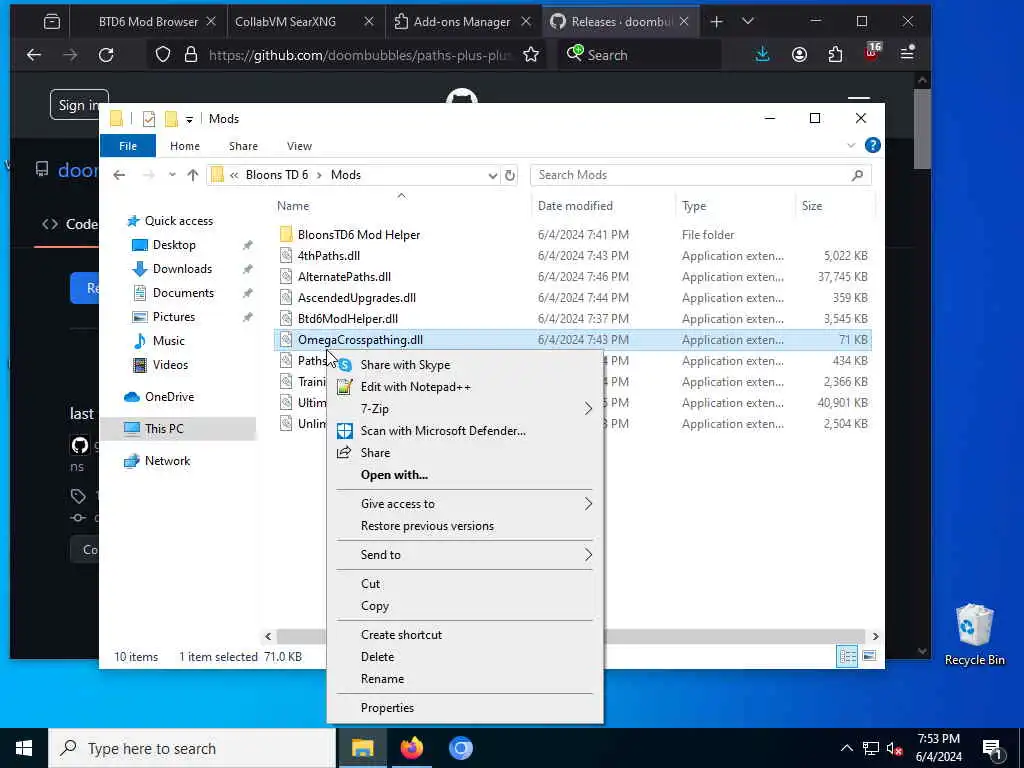Screen dimensions: 1024x768
Task: Bookmark this page star icon in Firefox
Action: click(531, 55)
